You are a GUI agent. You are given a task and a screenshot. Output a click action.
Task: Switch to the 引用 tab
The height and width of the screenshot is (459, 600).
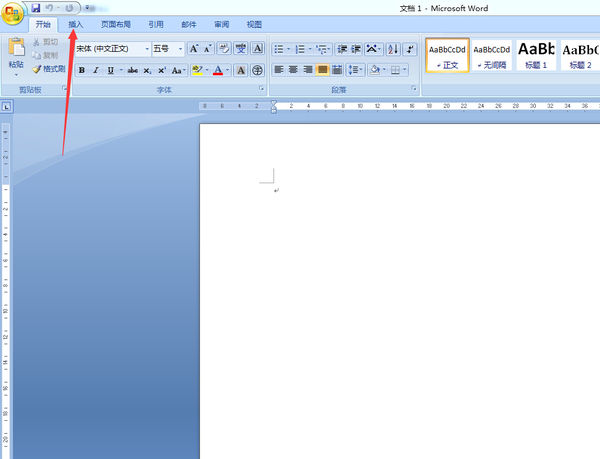(x=156, y=24)
